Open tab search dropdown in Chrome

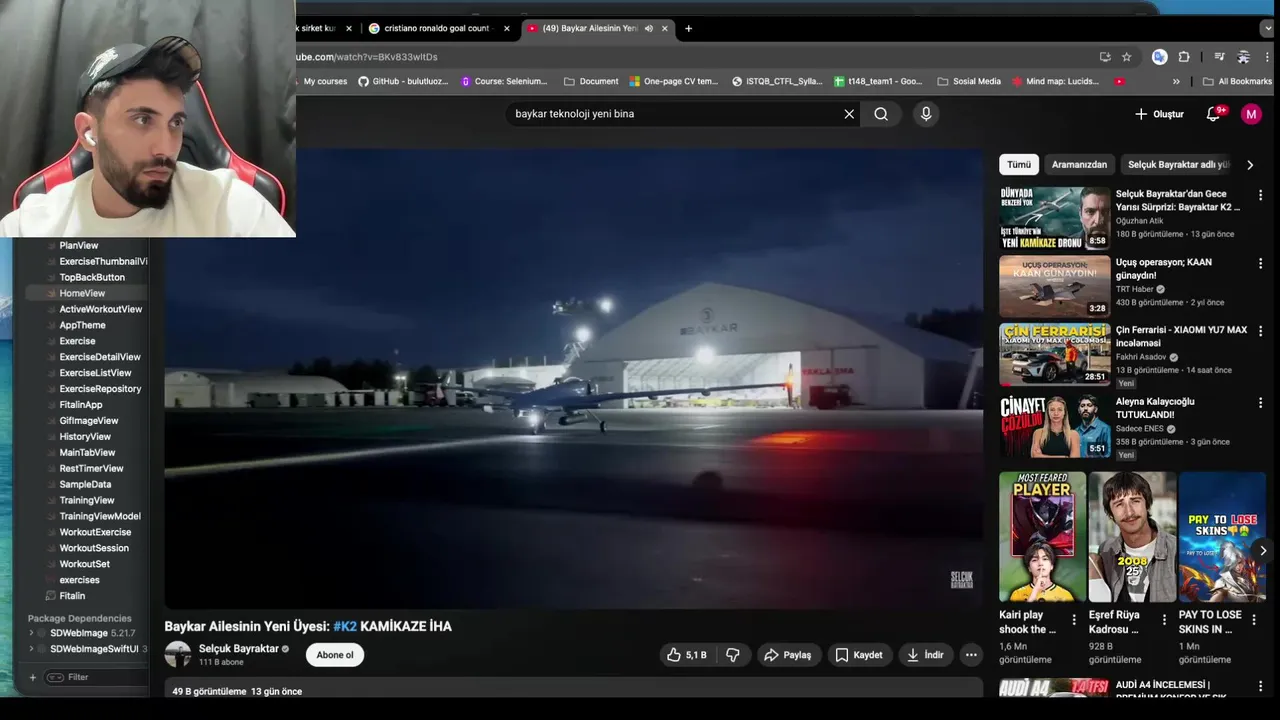click(1268, 28)
